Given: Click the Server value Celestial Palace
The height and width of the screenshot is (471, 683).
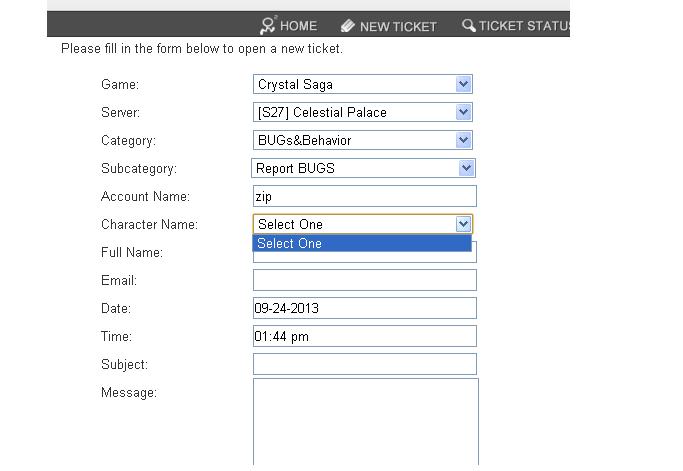Looking at the screenshot, I should [339, 113].
